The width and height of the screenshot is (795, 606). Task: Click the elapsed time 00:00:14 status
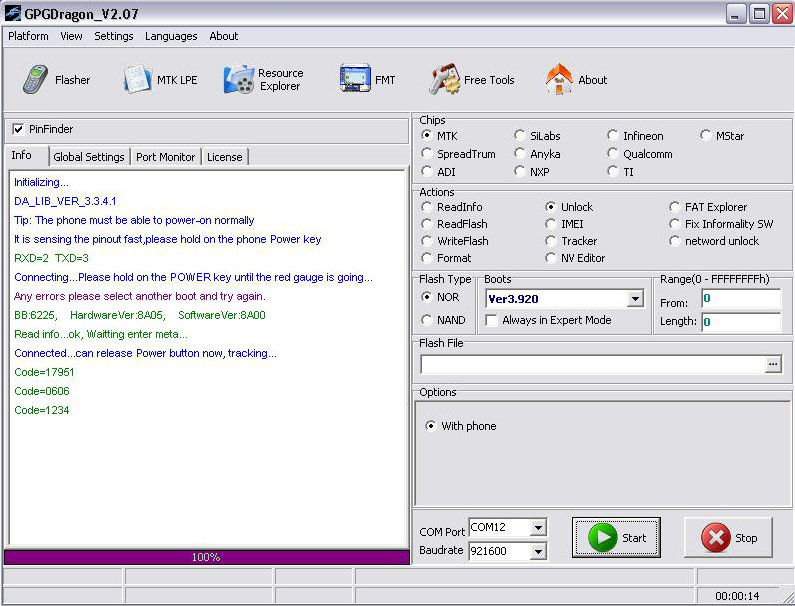[x=737, y=596]
